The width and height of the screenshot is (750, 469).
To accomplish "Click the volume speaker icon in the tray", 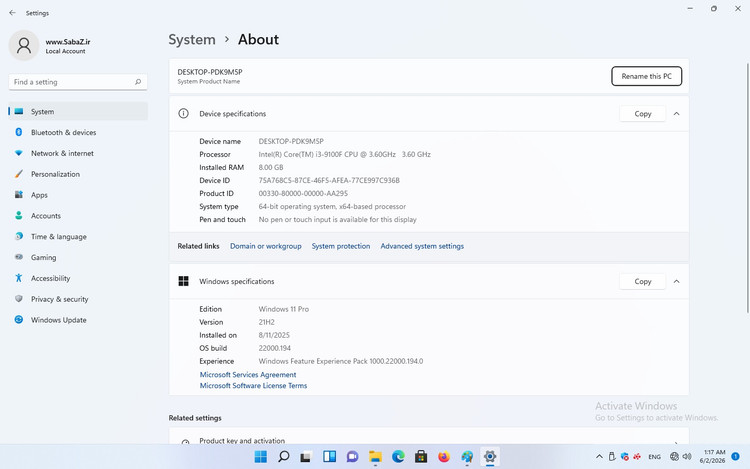I will [x=687, y=457].
